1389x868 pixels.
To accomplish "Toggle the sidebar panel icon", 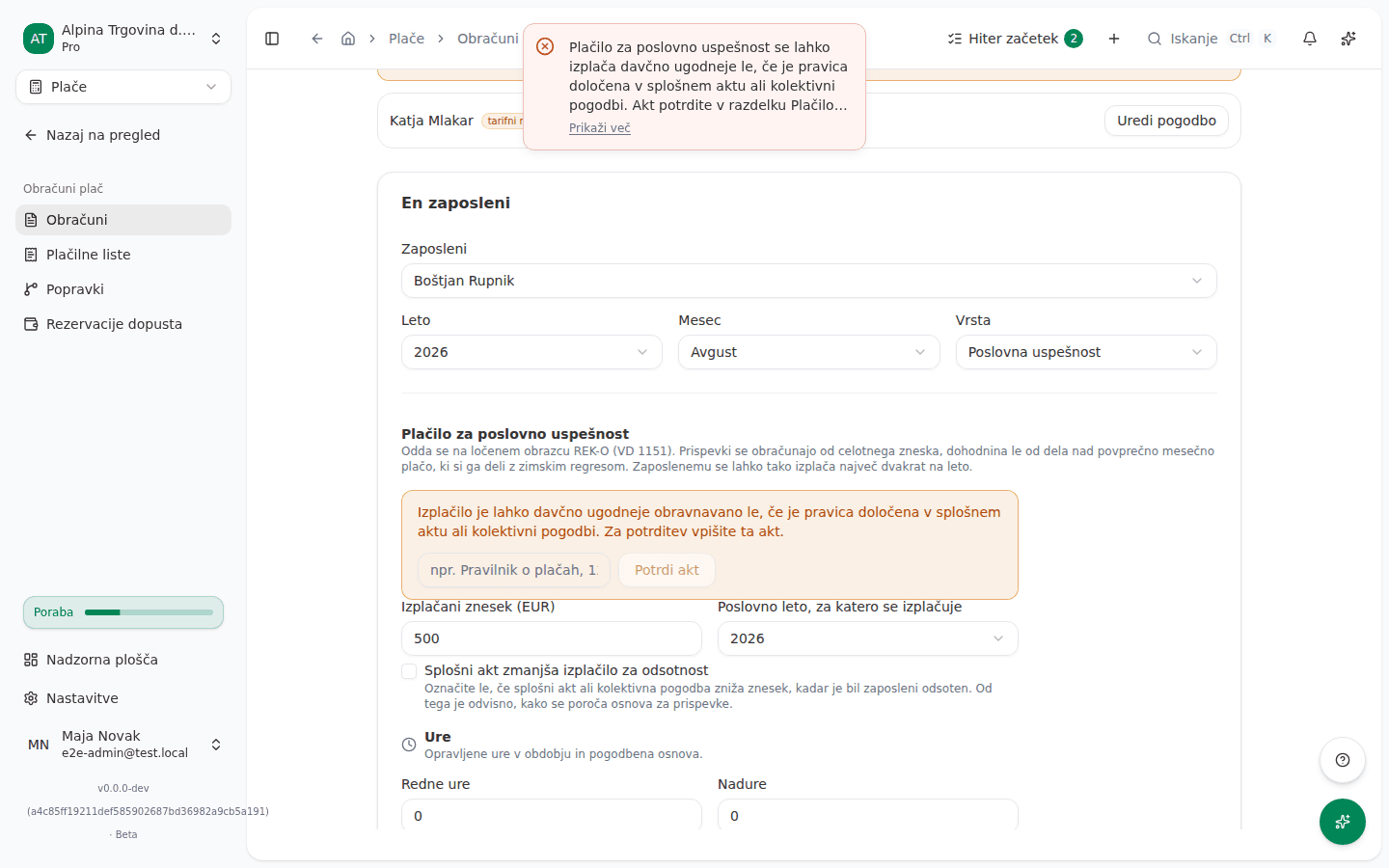I will [x=272, y=39].
